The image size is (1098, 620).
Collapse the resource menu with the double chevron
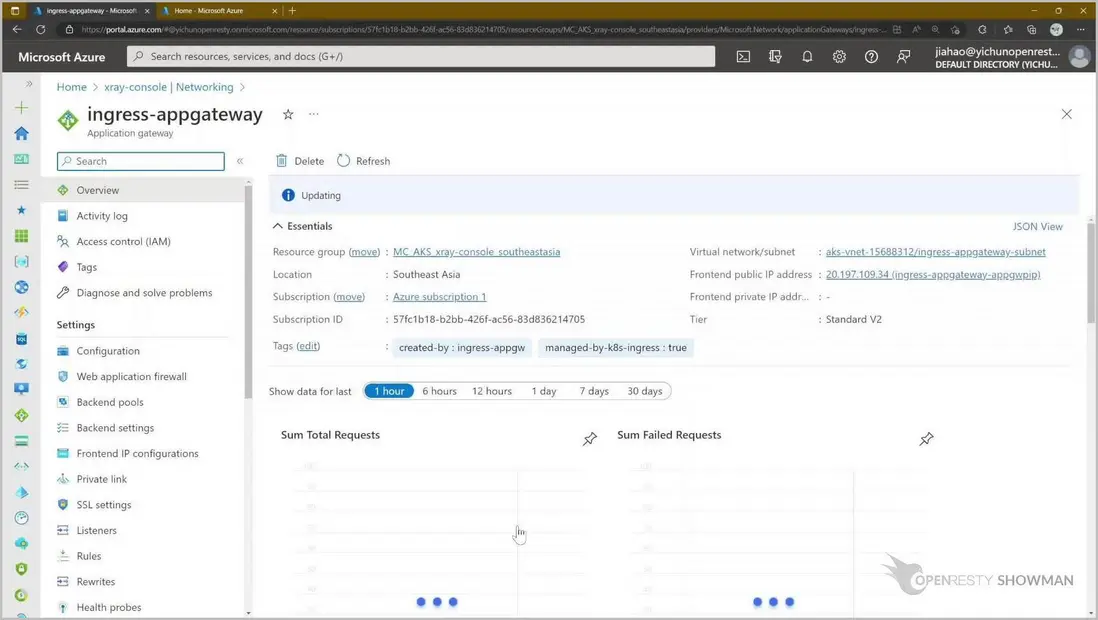pyautogui.click(x=239, y=161)
